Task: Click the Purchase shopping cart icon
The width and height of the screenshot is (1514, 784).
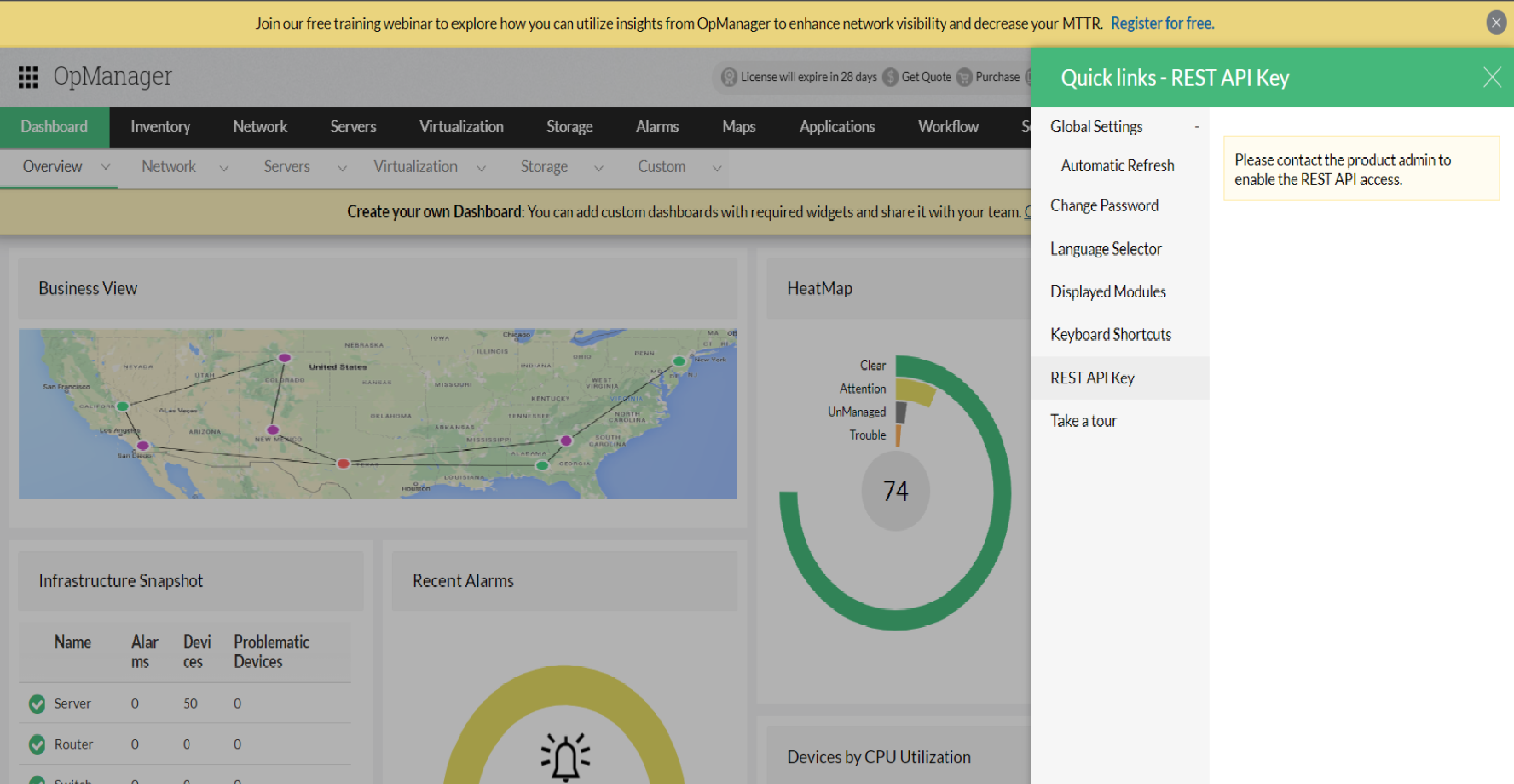Action: [x=964, y=78]
